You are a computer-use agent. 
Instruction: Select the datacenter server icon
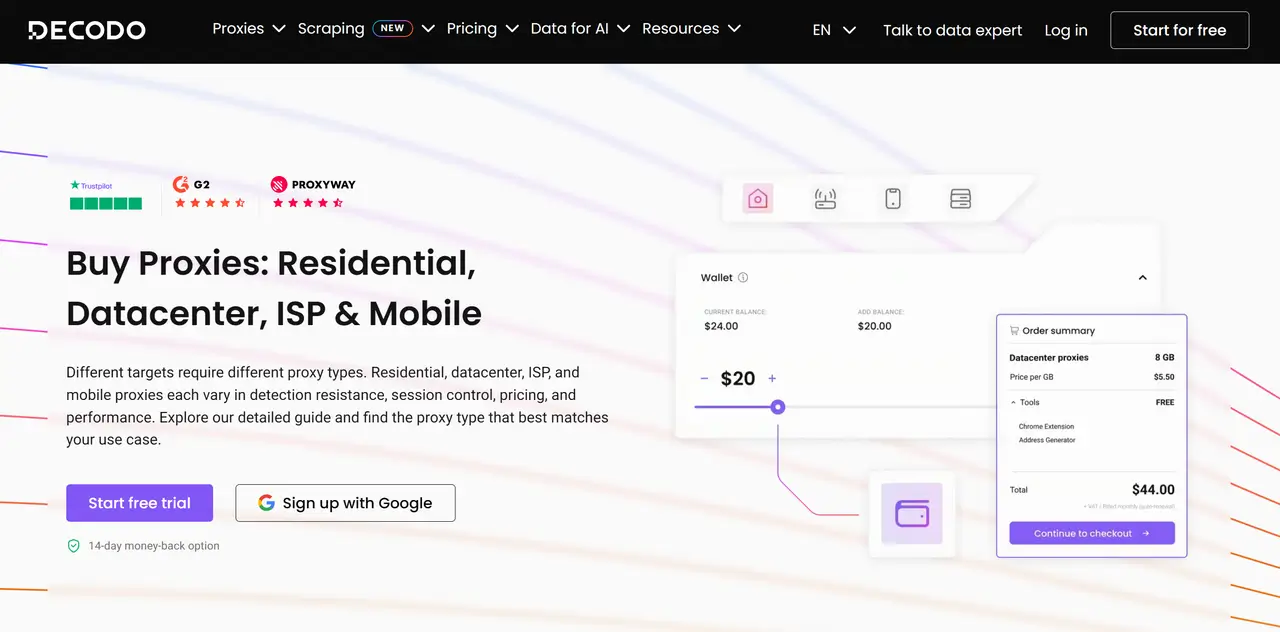coord(960,199)
